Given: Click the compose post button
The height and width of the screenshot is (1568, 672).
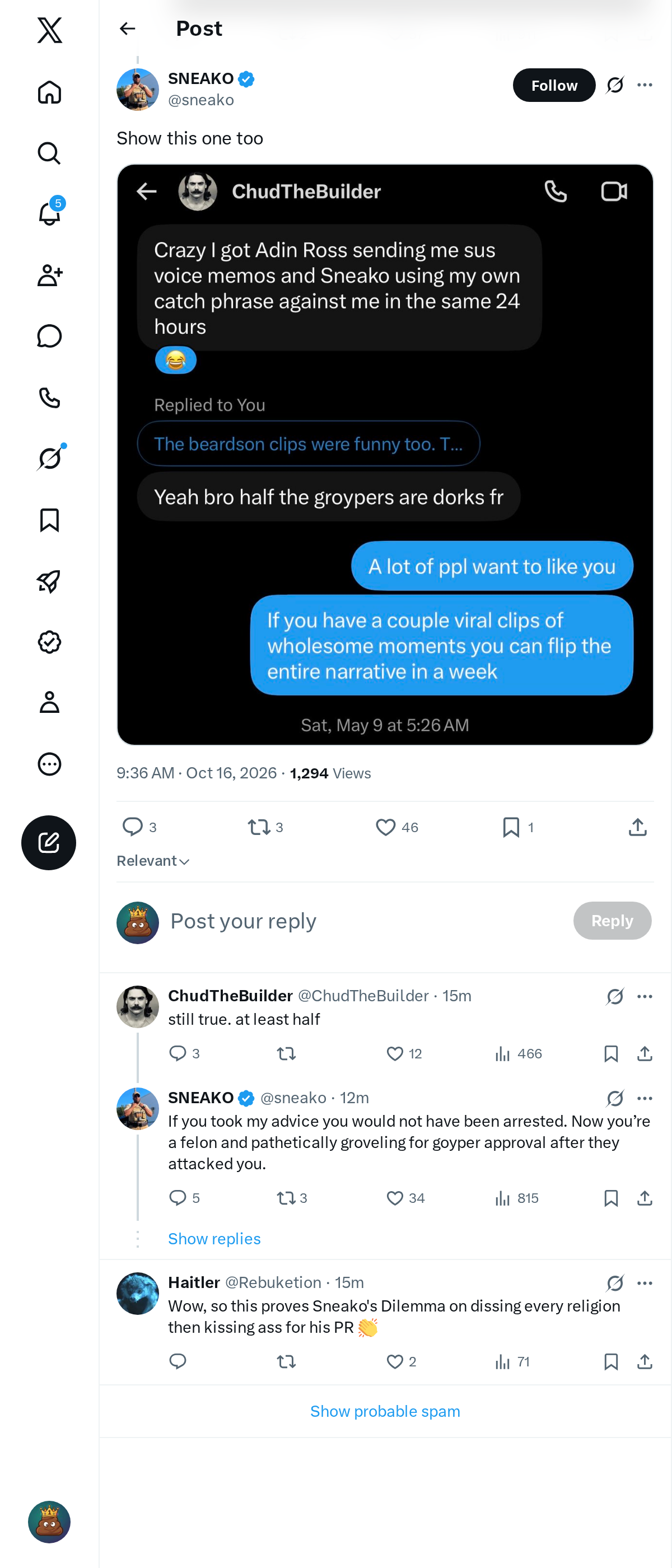Looking at the screenshot, I should tap(49, 842).
